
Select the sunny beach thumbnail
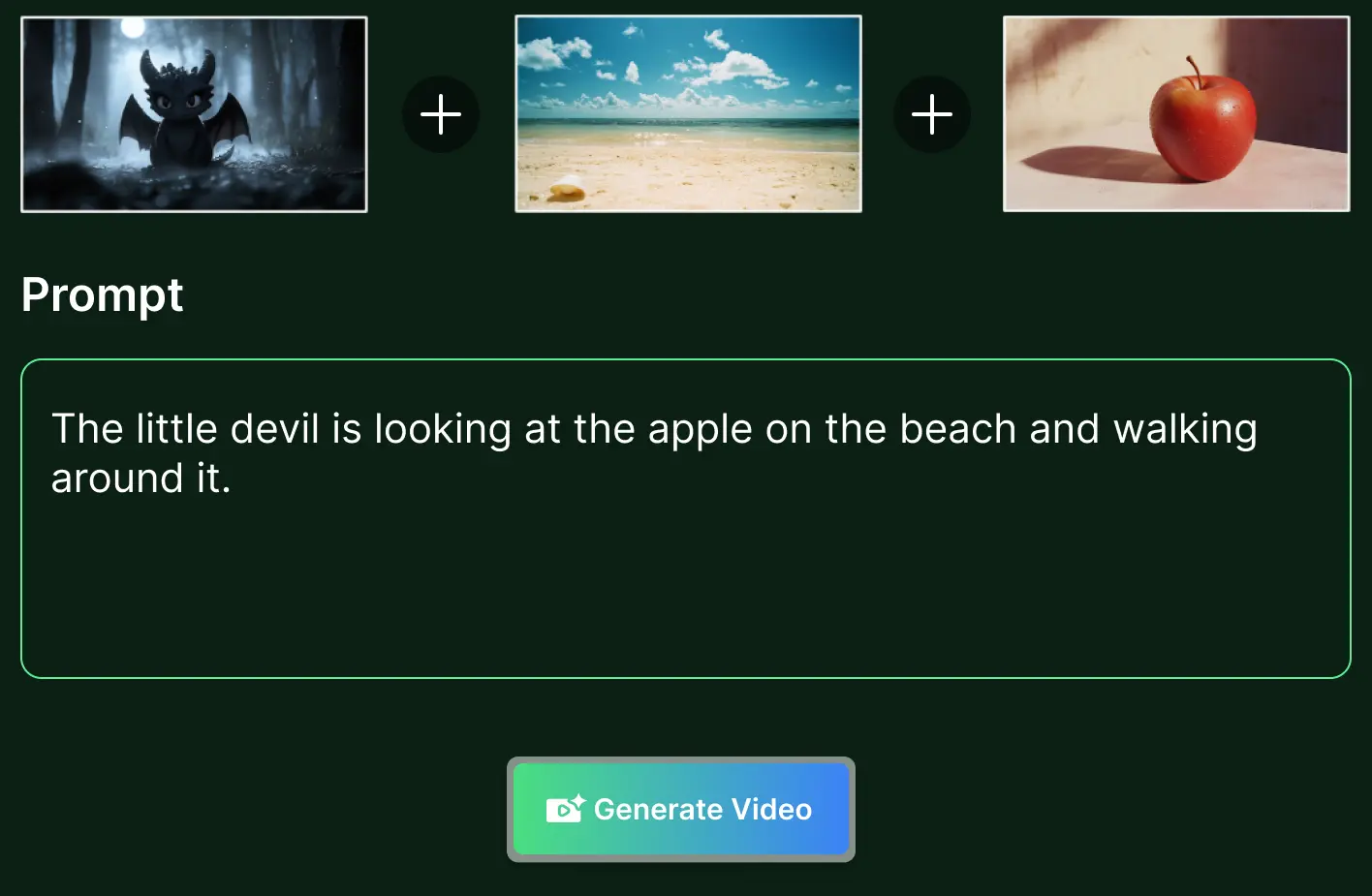click(x=688, y=113)
